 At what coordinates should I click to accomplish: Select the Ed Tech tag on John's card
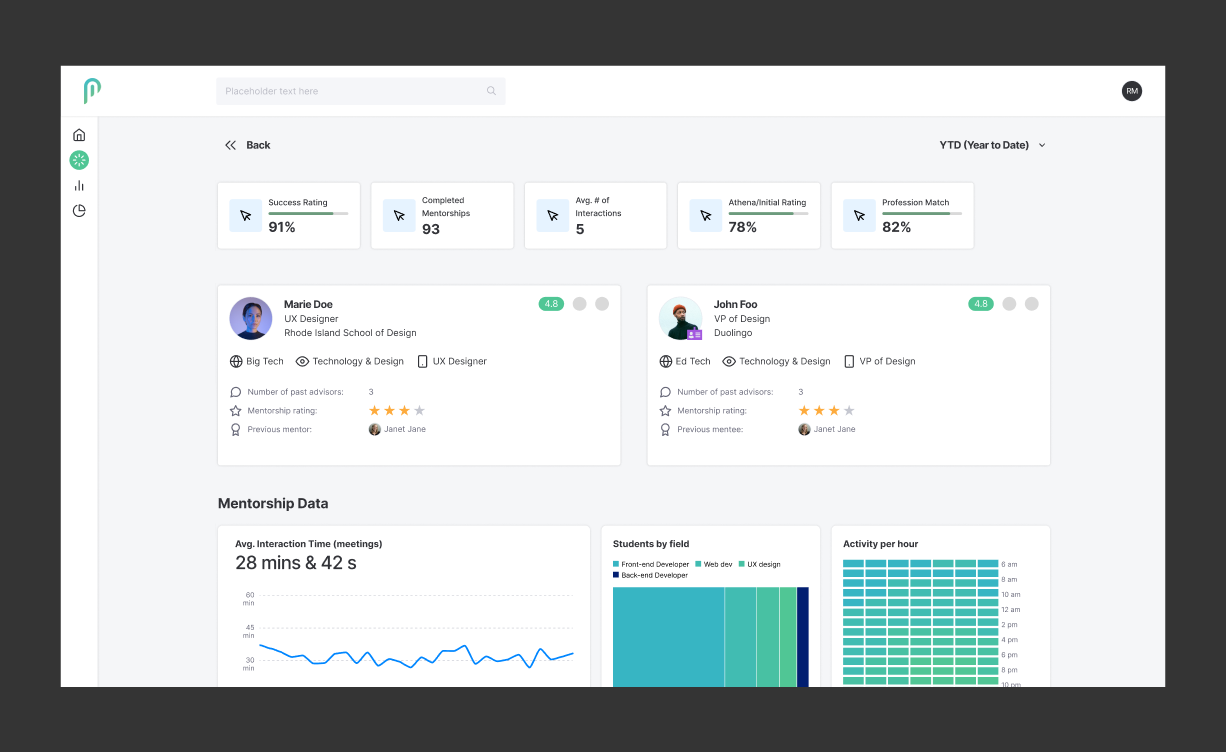point(685,361)
